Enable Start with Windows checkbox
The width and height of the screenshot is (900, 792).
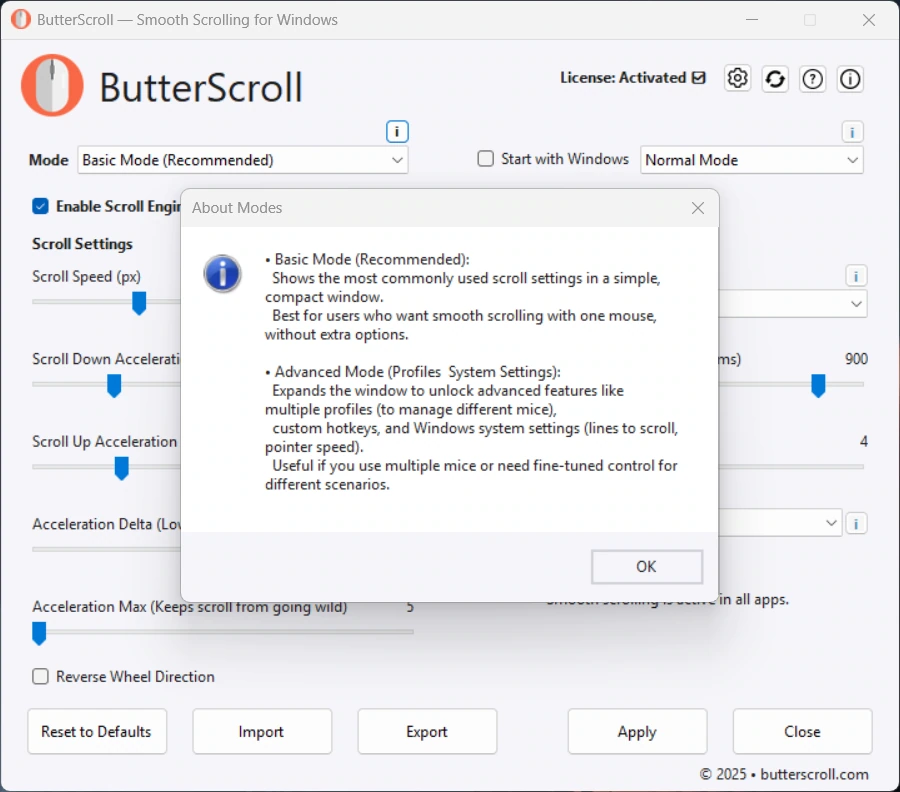pos(486,158)
